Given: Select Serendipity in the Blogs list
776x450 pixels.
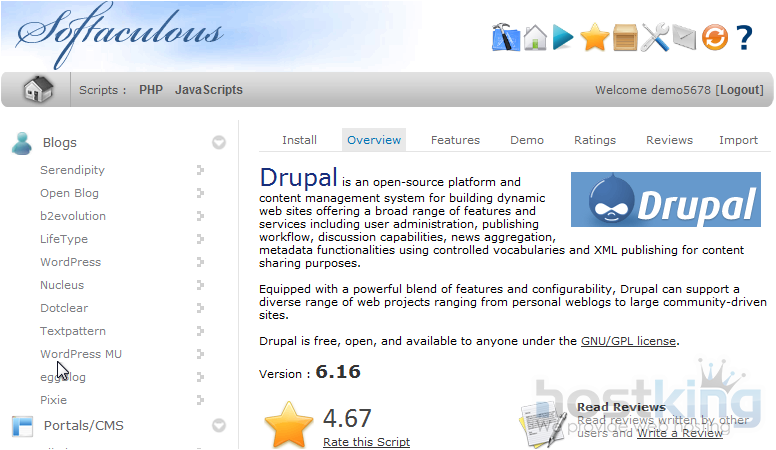Looking at the screenshot, I should (x=72, y=170).
